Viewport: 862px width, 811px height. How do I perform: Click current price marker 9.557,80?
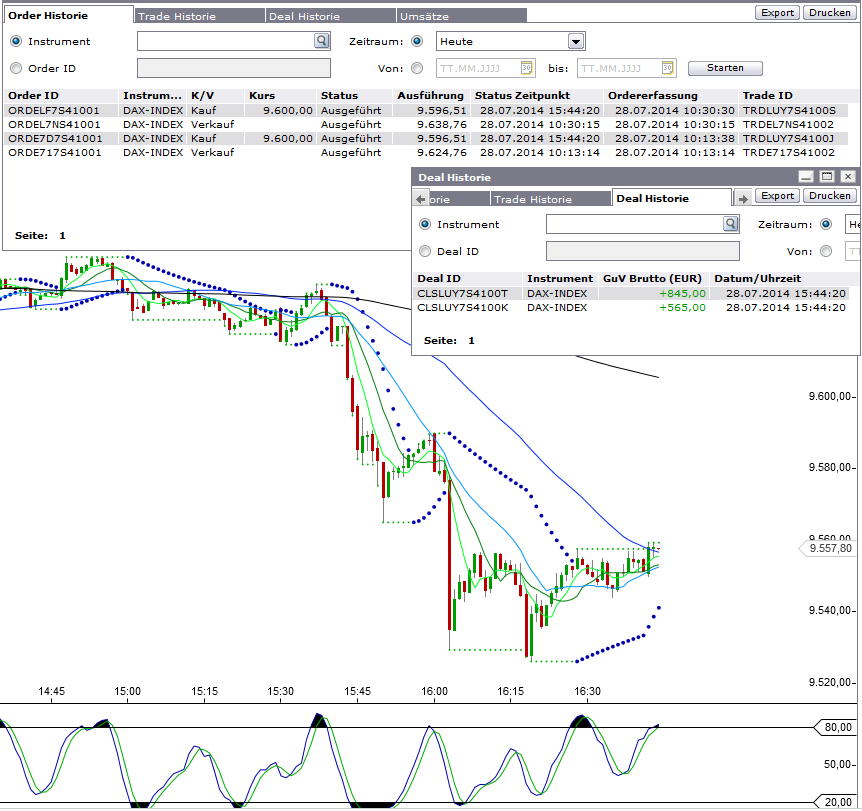[x=827, y=548]
